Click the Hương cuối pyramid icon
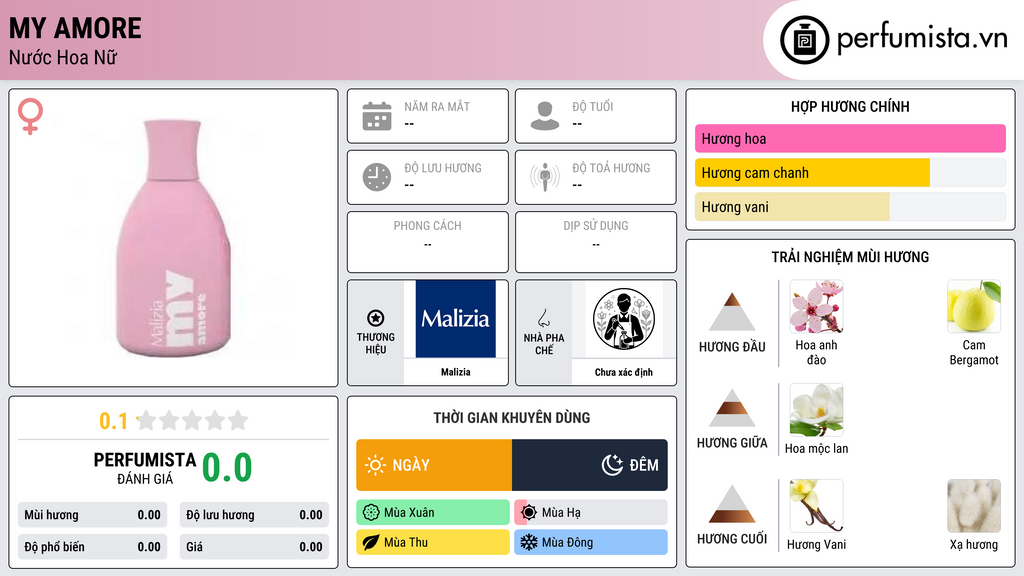 pyautogui.click(x=732, y=504)
